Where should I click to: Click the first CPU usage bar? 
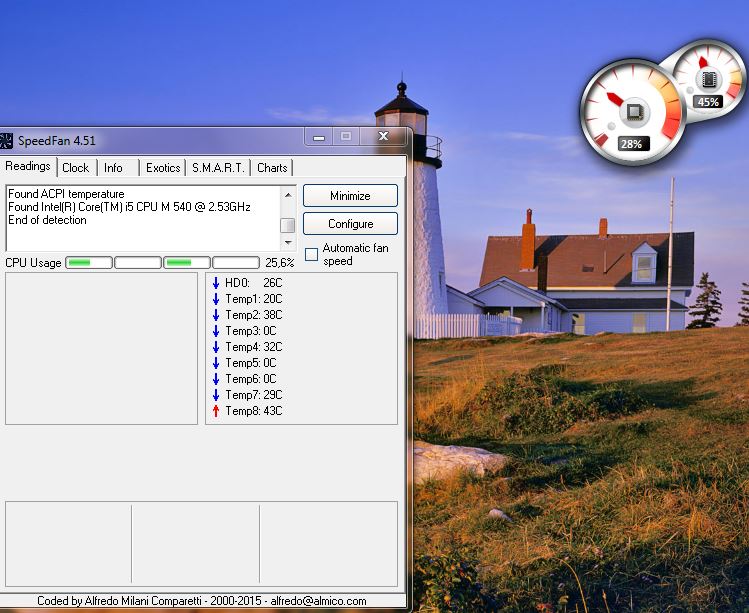click(x=88, y=263)
